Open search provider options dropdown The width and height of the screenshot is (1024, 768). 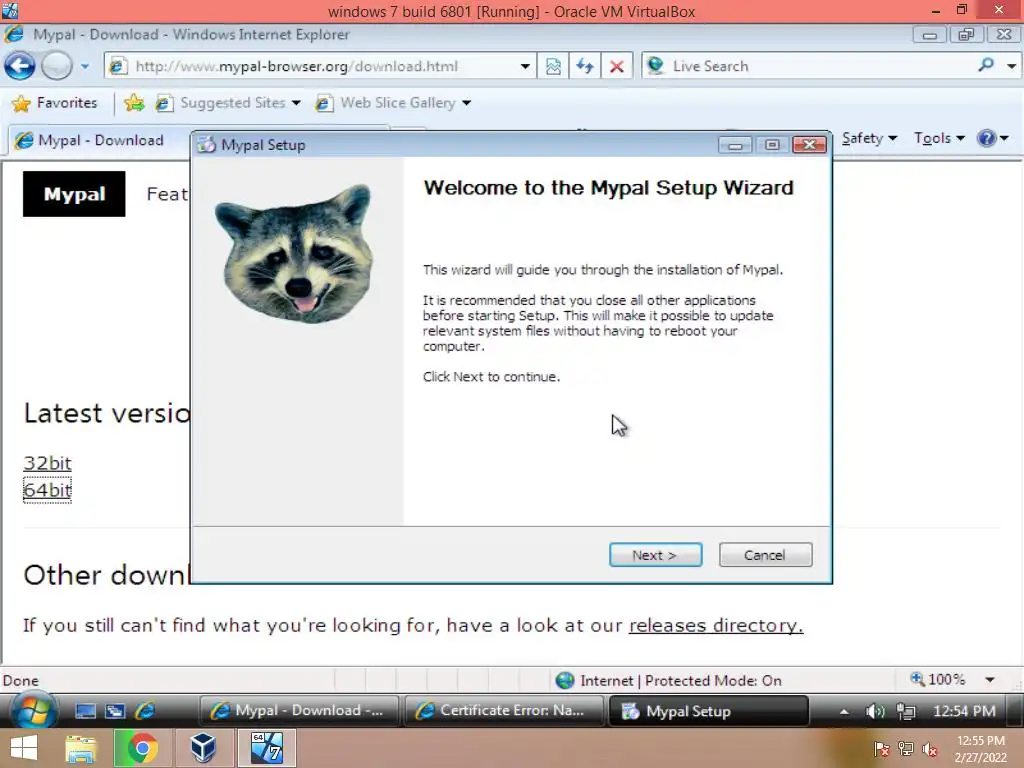(1011, 66)
